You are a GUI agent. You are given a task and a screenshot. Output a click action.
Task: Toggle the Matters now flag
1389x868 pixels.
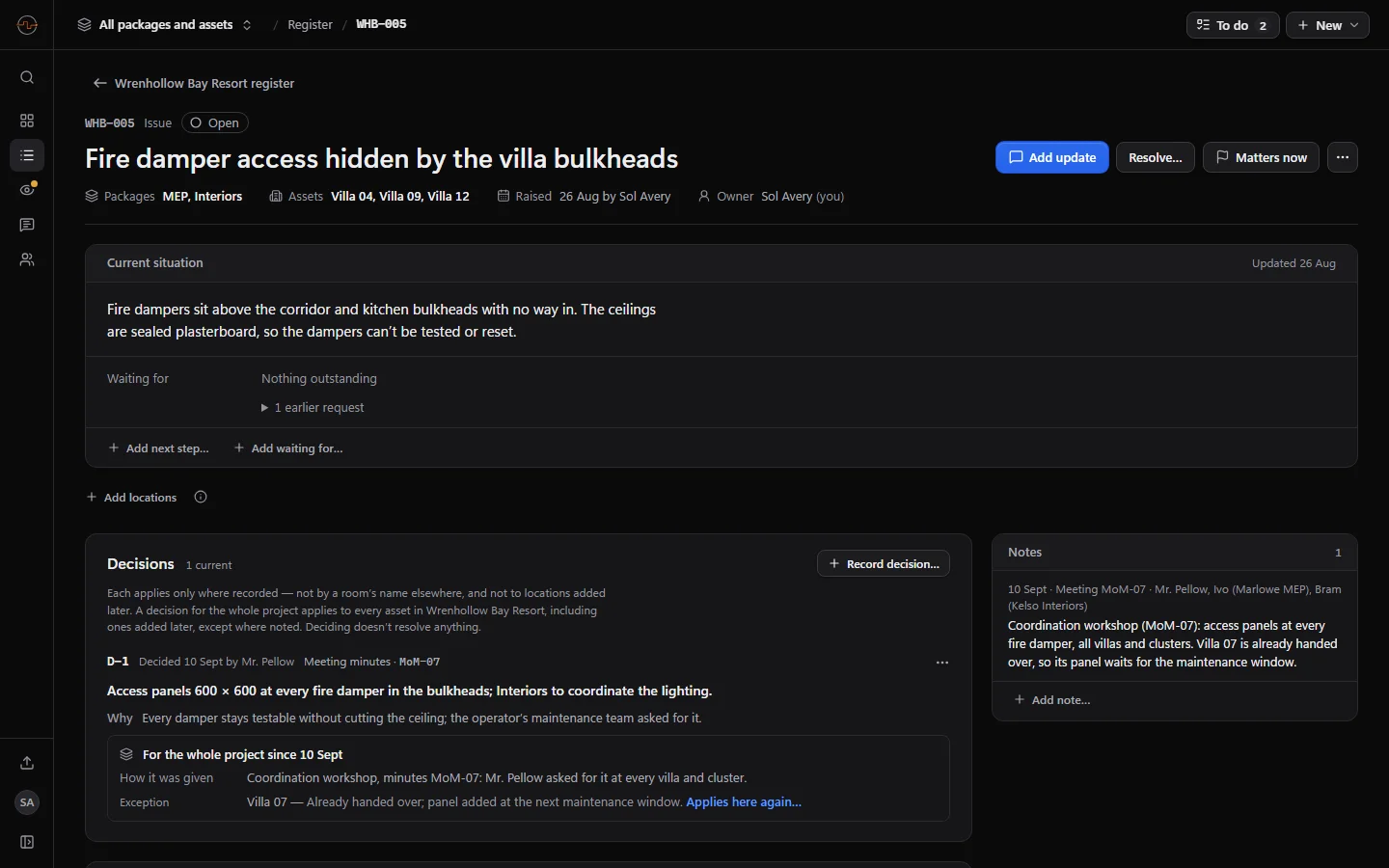pos(1262,157)
